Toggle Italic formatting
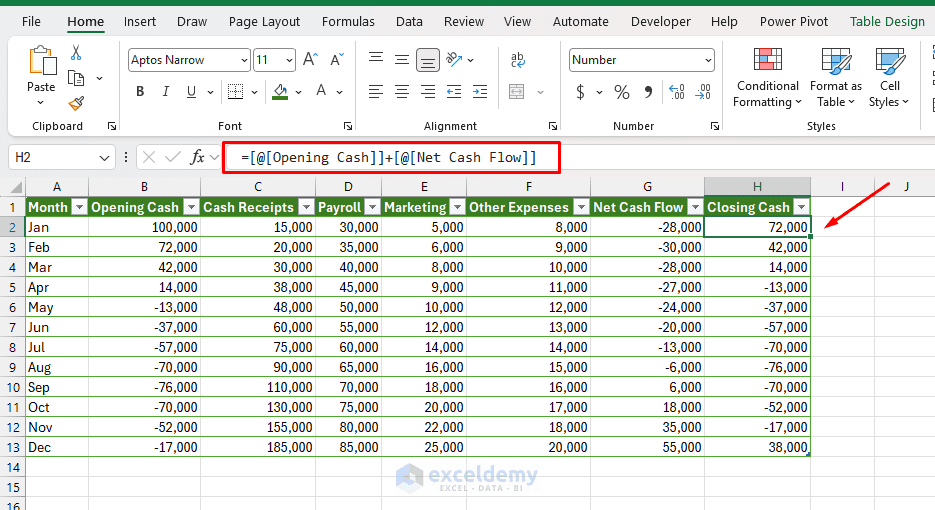The width and height of the screenshot is (935, 510). tap(165, 92)
